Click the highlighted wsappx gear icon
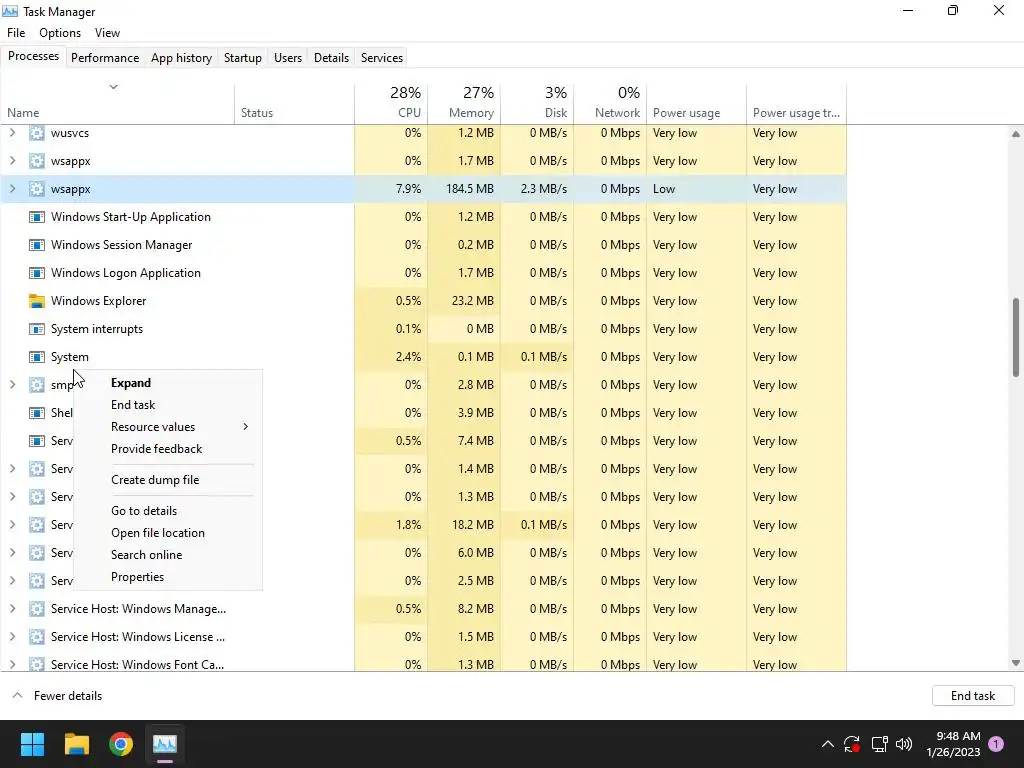 (x=37, y=189)
